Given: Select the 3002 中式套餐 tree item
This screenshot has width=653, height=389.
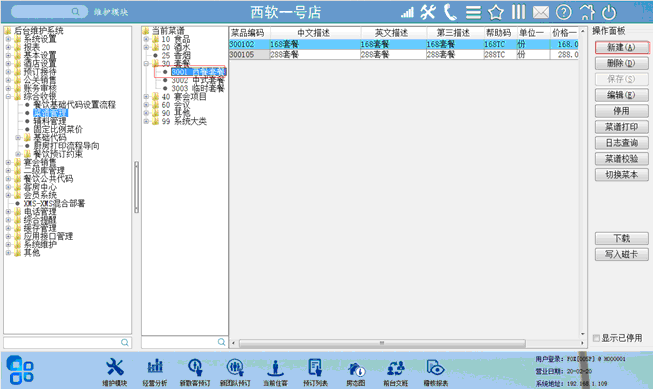Looking at the screenshot, I should [x=197, y=80].
